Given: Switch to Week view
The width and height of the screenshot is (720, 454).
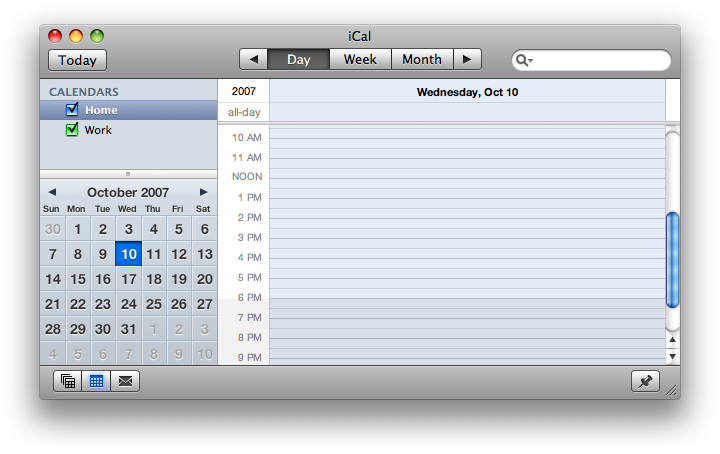Looking at the screenshot, I should [x=360, y=59].
